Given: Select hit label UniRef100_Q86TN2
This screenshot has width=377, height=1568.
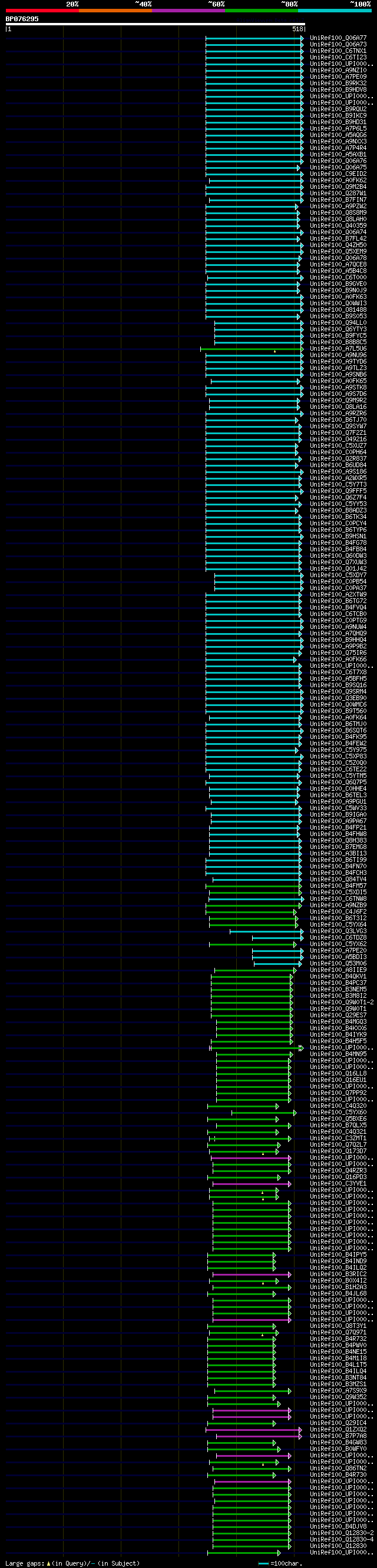Looking at the screenshot, I should [x=338, y=1468].
